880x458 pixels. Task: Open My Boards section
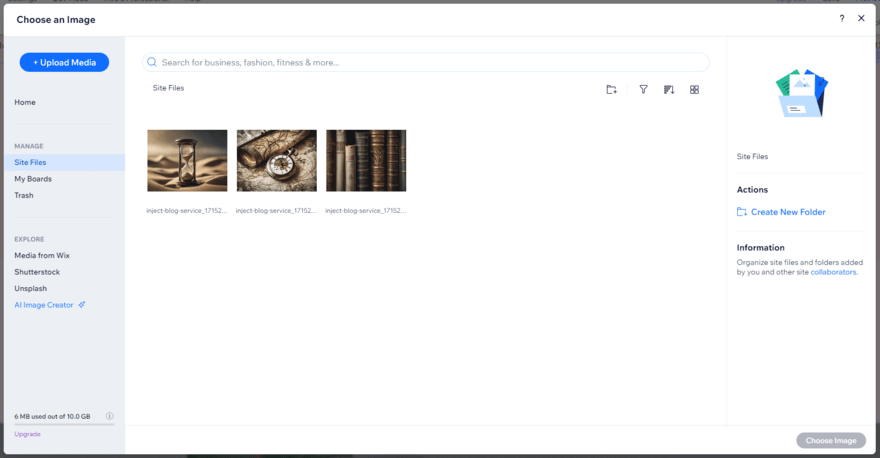tap(33, 178)
